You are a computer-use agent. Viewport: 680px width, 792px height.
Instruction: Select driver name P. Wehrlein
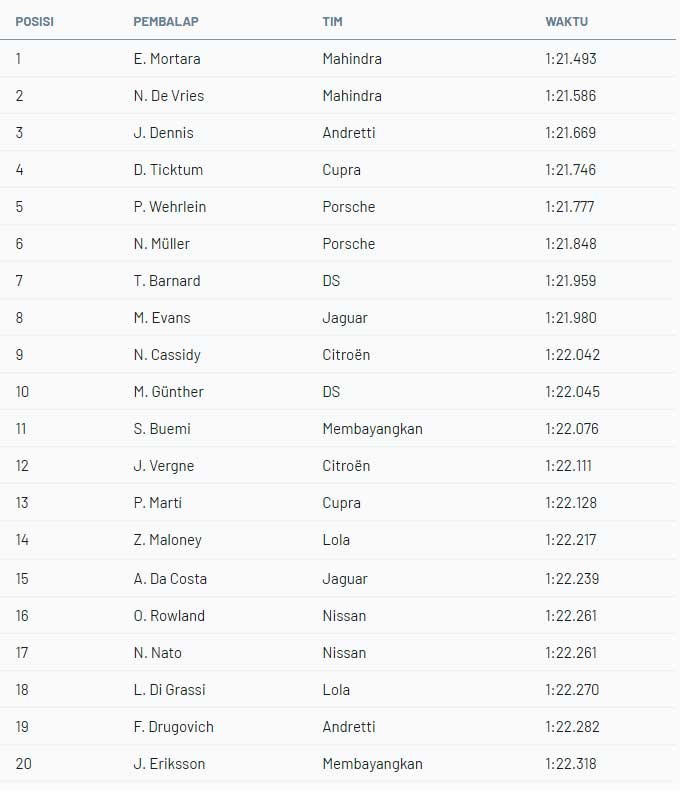tap(170, 207)
